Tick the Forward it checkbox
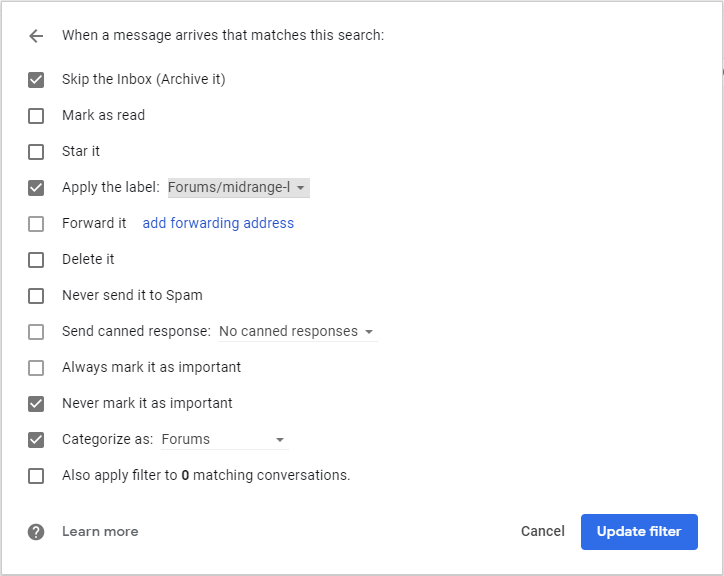Viewport: 724px width, 576px height. [36, 224]
